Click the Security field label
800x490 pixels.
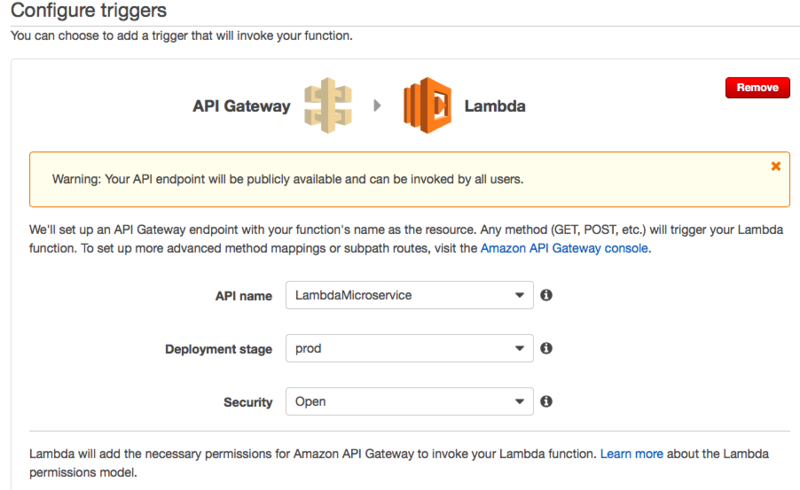coord(248,402)
